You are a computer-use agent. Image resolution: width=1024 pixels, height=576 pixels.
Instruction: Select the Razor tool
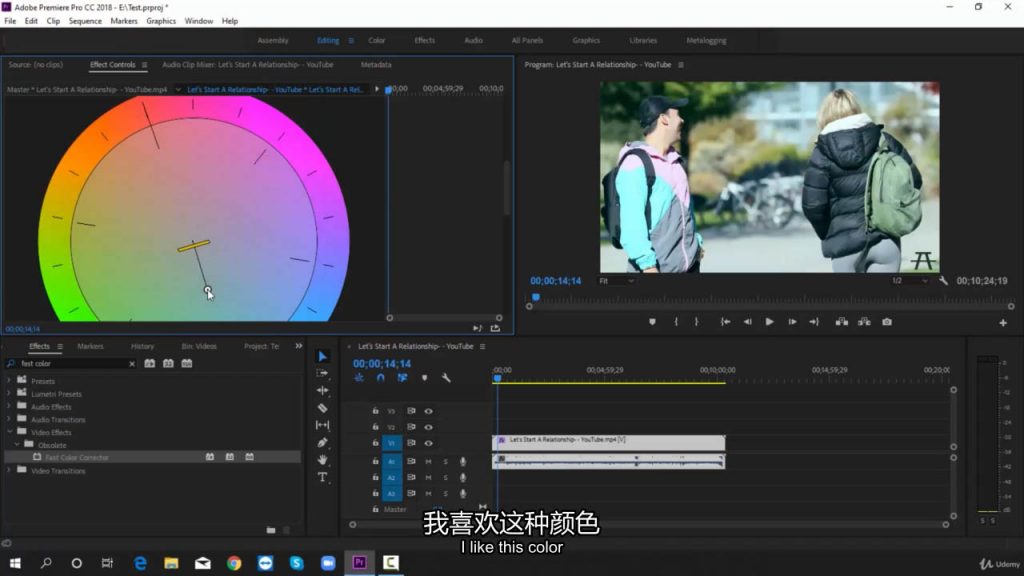coord(323,408)
